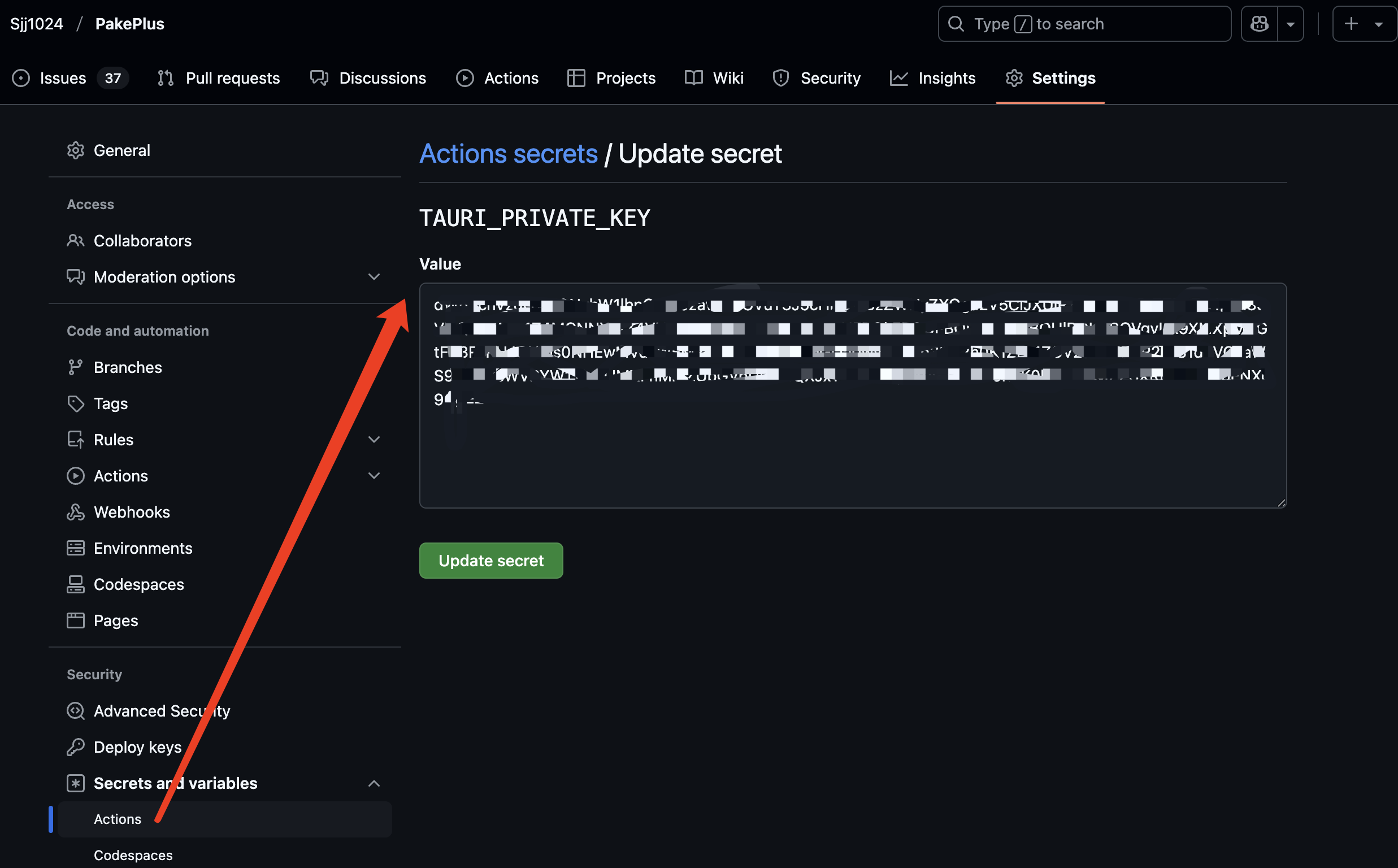
Task: Collapse the Secrets and variables section
Action: (374, 784)
